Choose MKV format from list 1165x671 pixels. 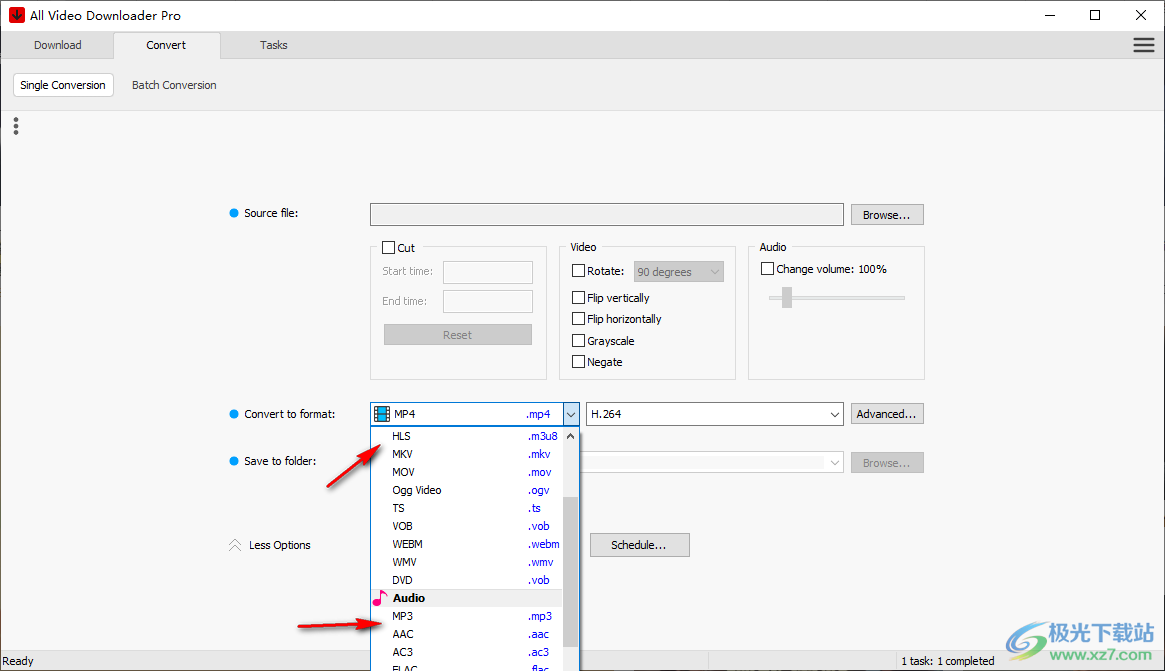pyautogui.click(x=467, y=454)
